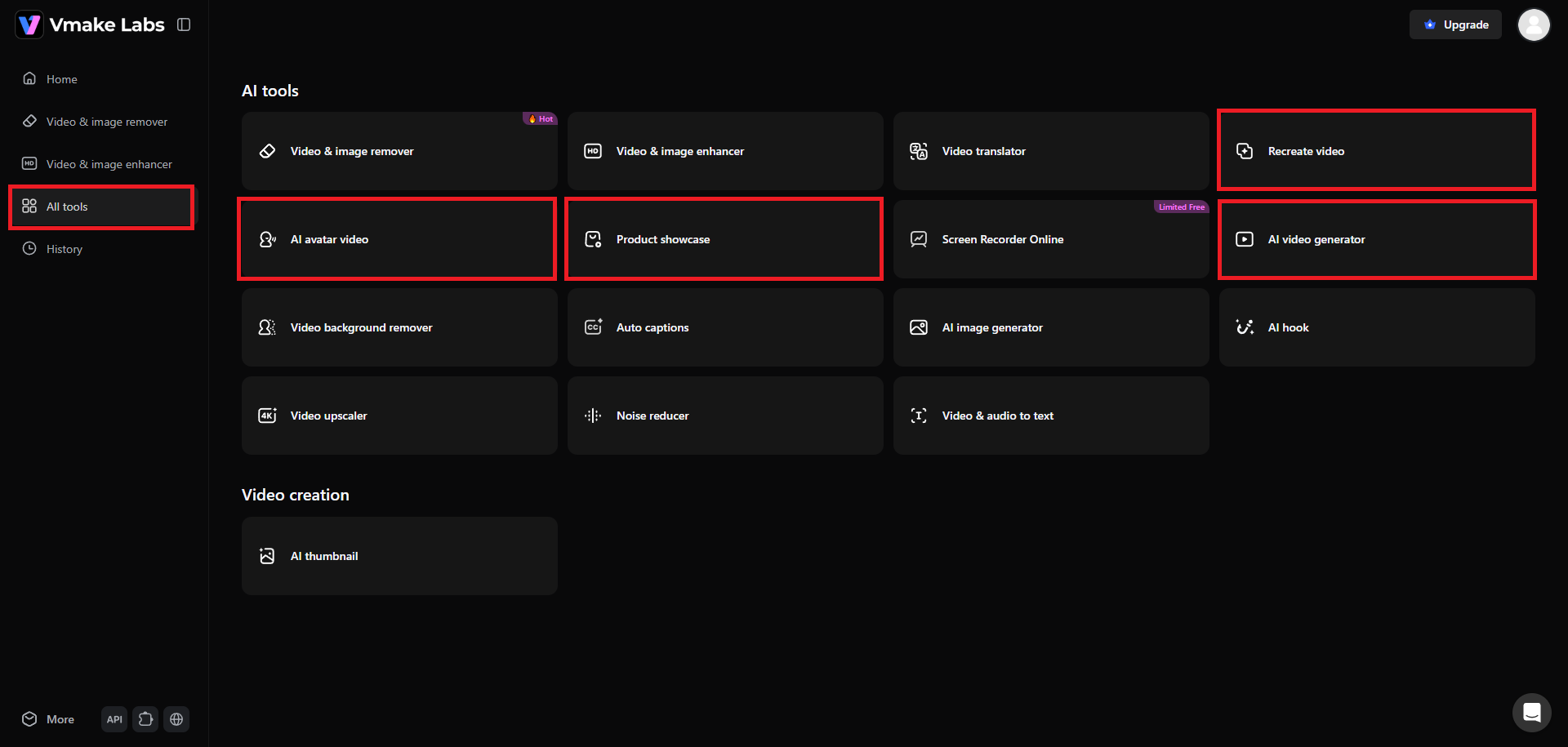Click the cube icon beside More
Viewport: 1568px width, 747px height.
[29, 718]
